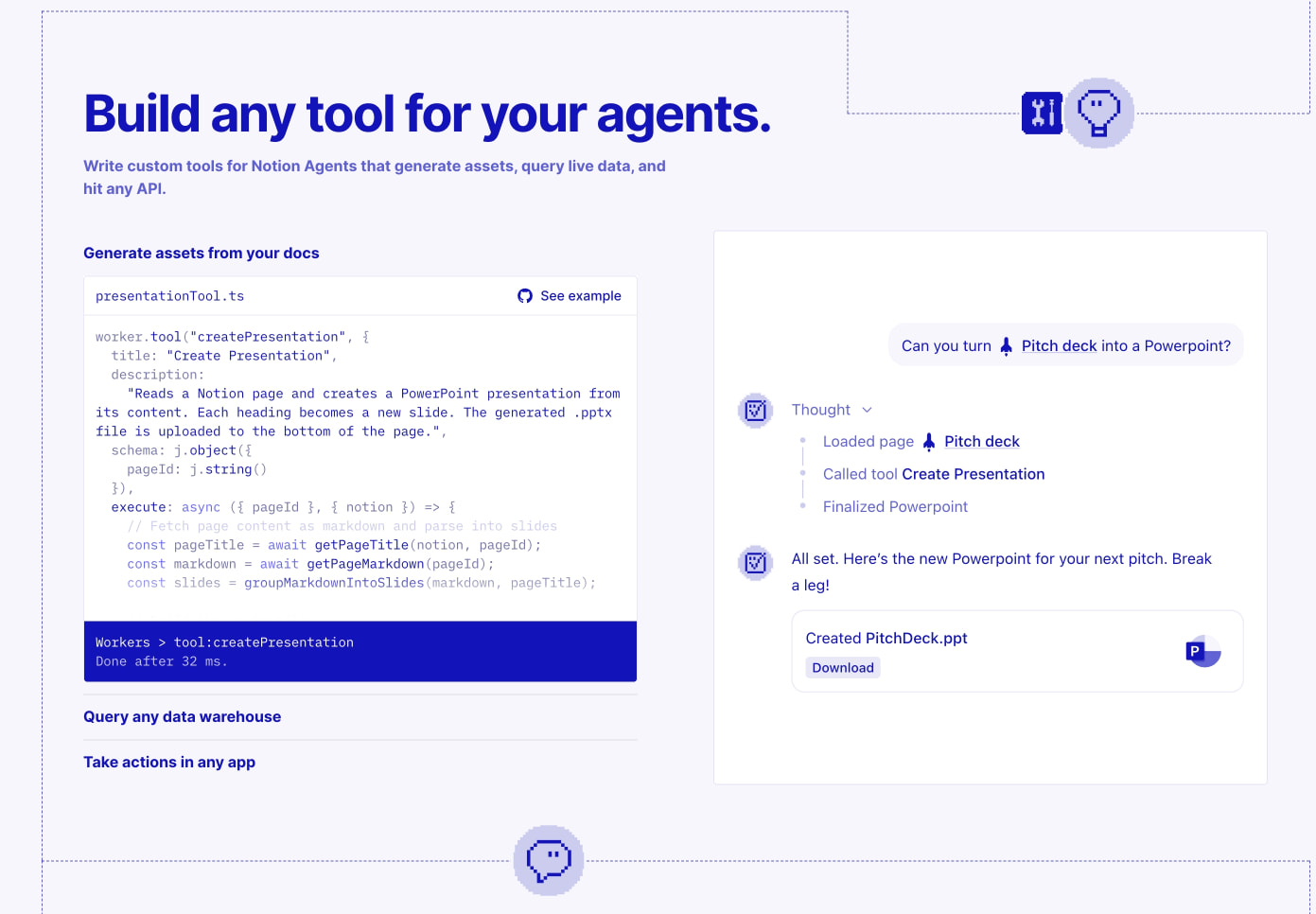The image size is (1316, 914).
Task: Collapse the Thought chevron
Action: (867, 410)
